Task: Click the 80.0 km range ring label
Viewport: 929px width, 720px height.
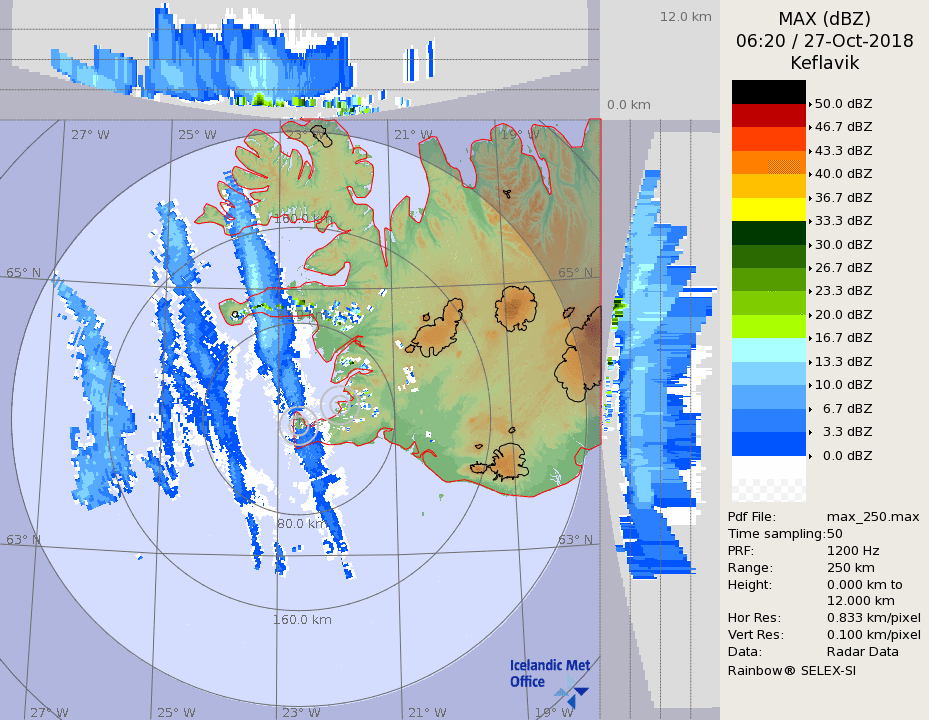Action: point(300,523)
